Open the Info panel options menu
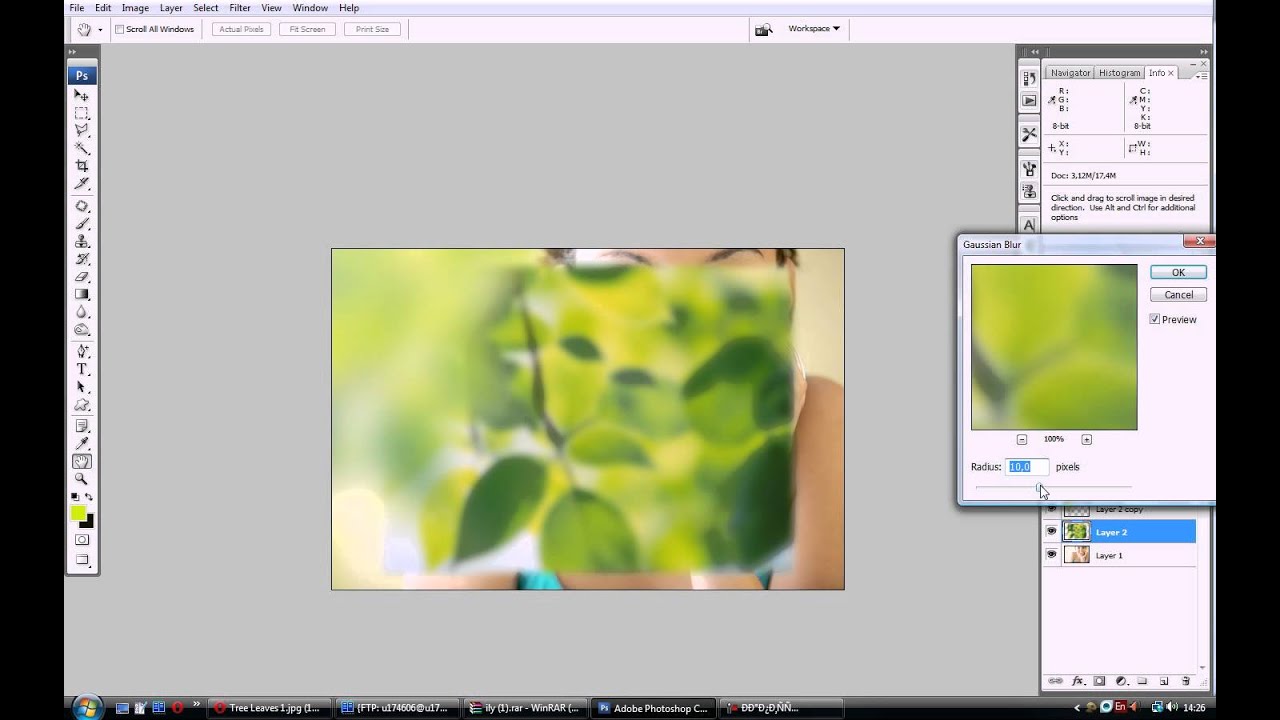 [x=1202, y=74]
